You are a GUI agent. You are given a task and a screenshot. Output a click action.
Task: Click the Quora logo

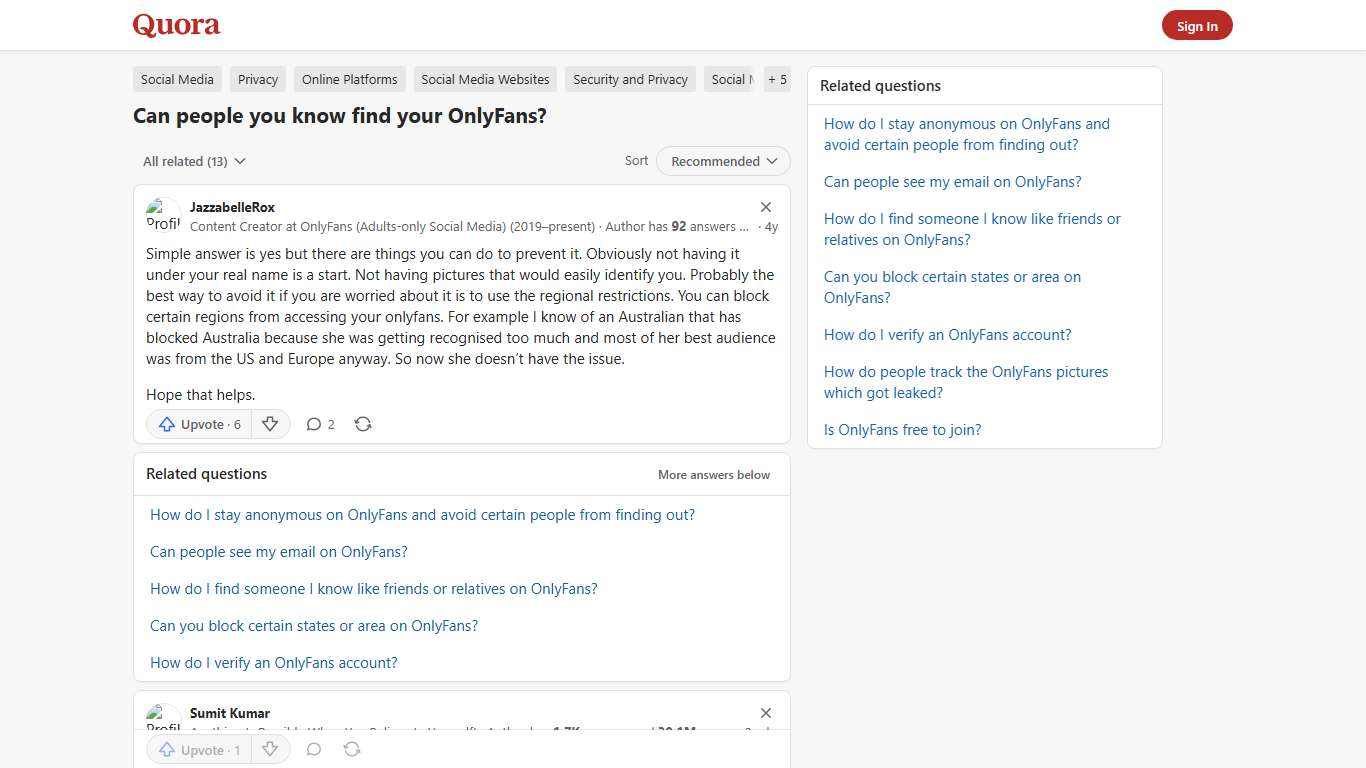click(175, 25)
